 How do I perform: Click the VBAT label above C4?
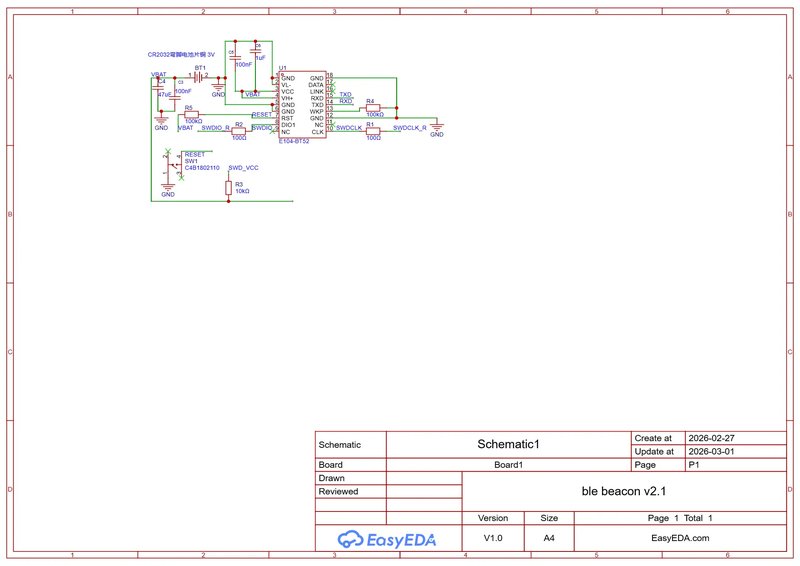[159, 75]
